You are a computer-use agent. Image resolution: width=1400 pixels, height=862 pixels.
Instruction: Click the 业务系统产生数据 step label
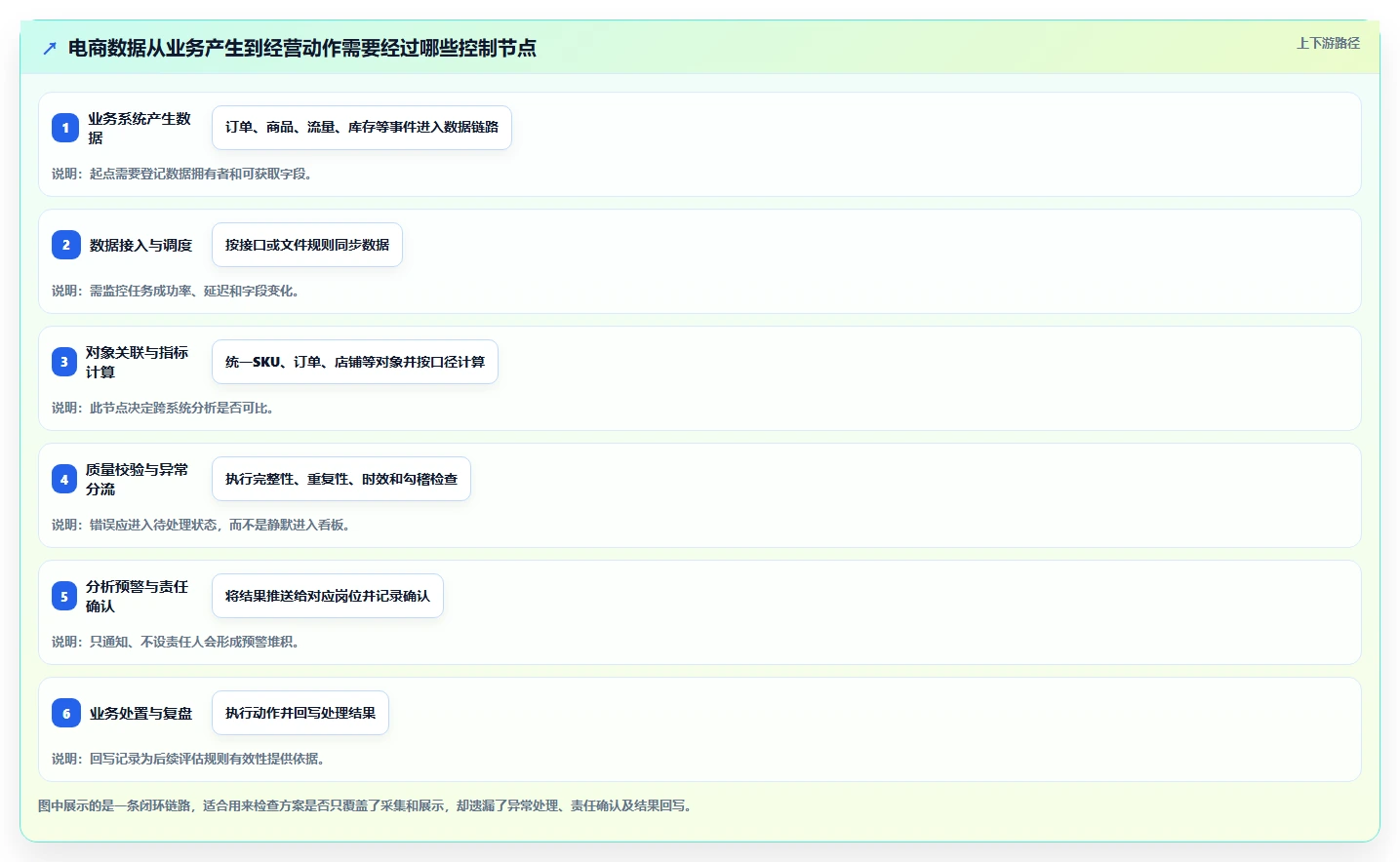tap(140, 128)
